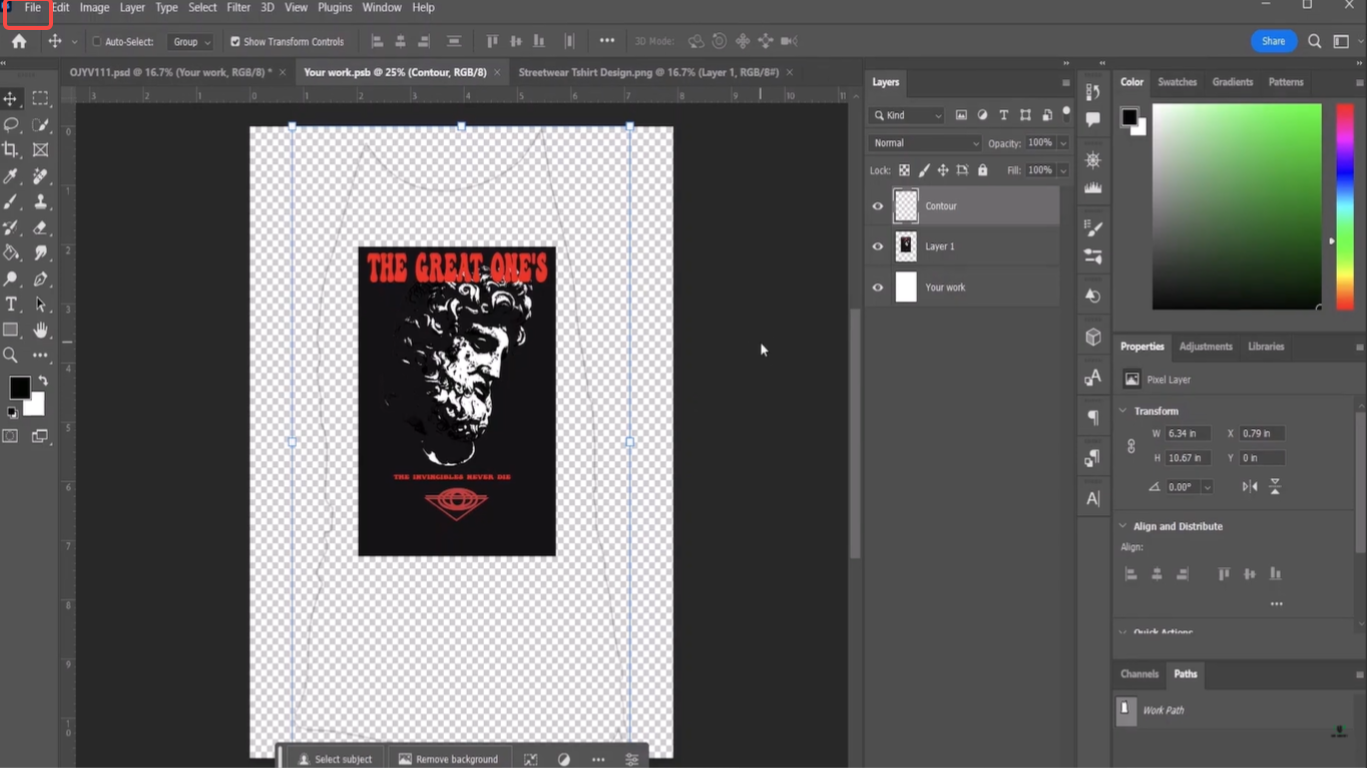Open the Normal blending mode dropdown
This screenshot has width=1367, height=768.
point(925,143)
